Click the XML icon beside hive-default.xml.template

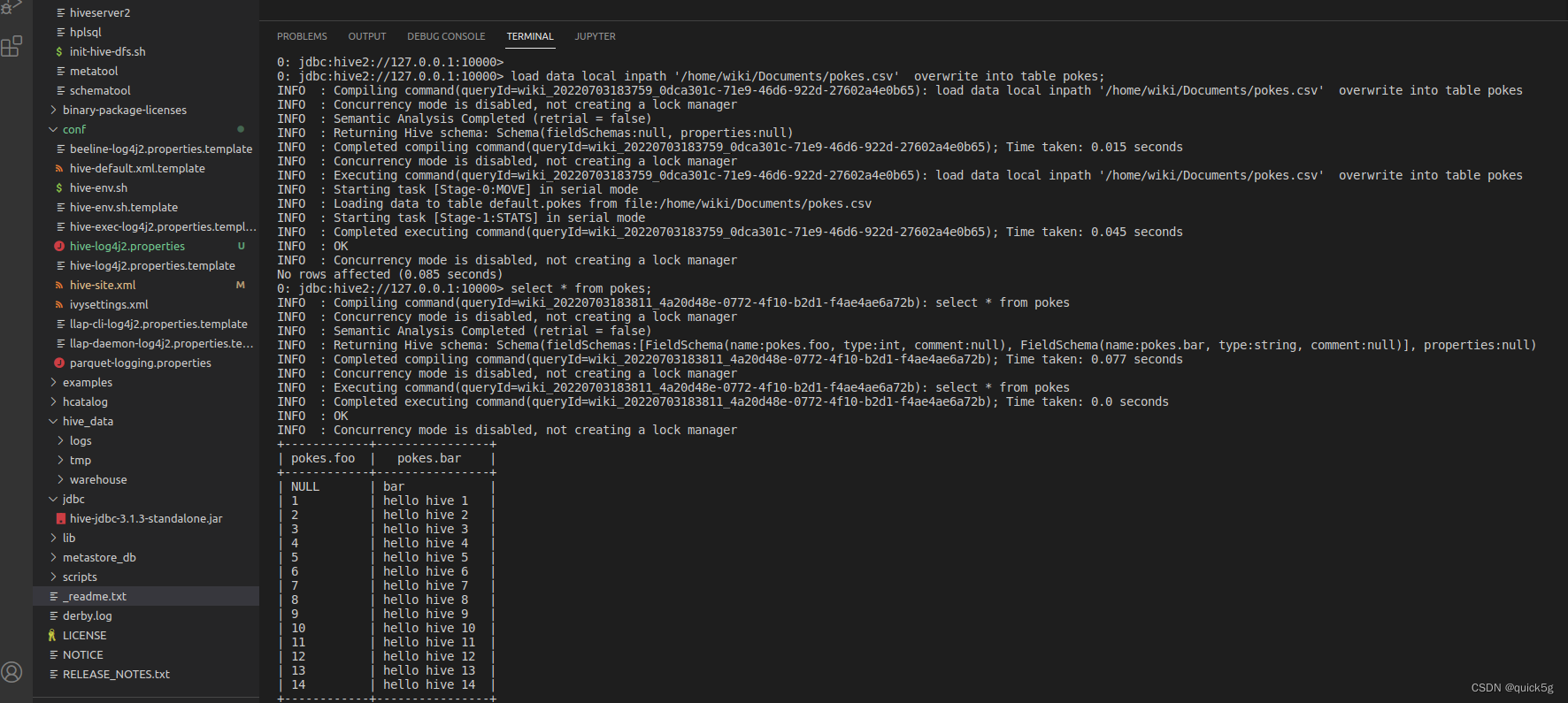pos(59,169)
